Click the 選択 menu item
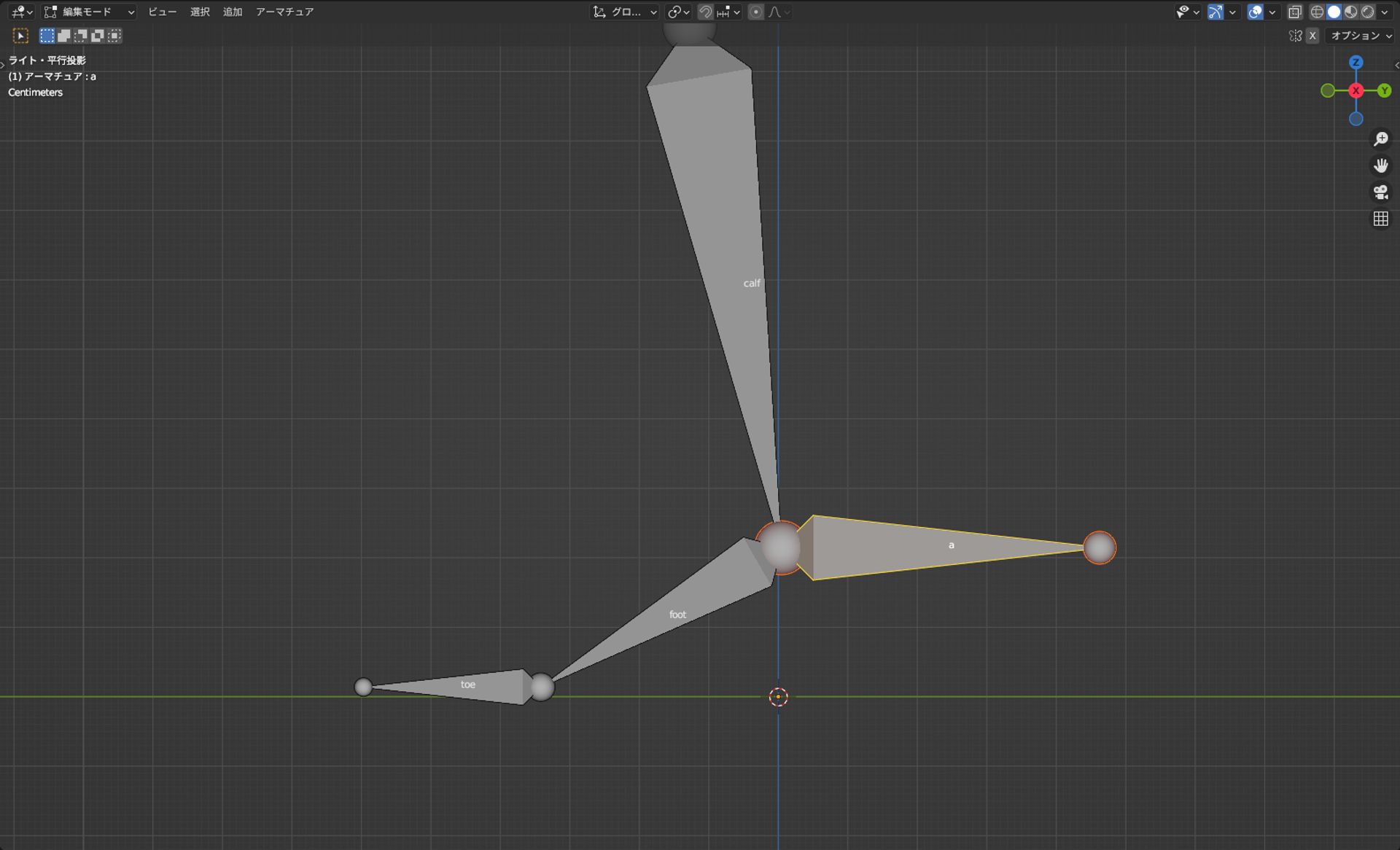Image resolution: width=1400 pixels, height=850 pixels. point(199,12)
